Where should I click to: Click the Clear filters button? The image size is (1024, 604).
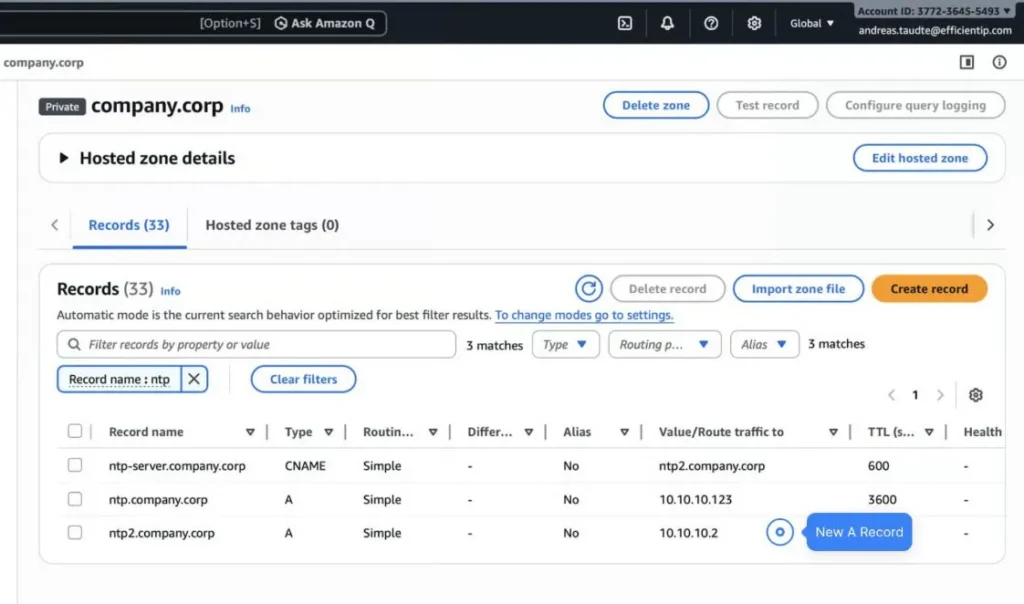303,379
